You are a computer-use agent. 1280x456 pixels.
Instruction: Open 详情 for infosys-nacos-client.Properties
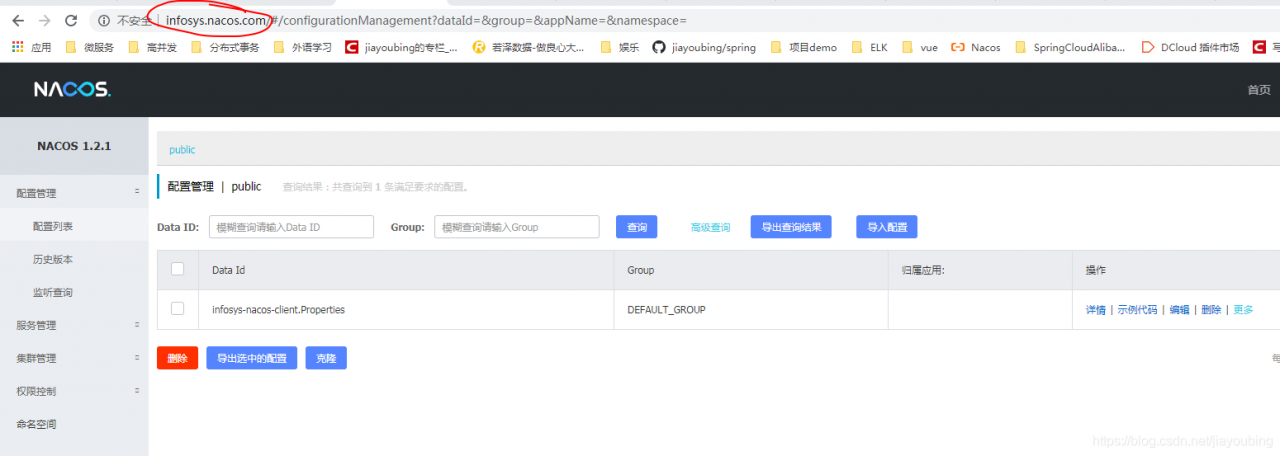(1096, 310)
